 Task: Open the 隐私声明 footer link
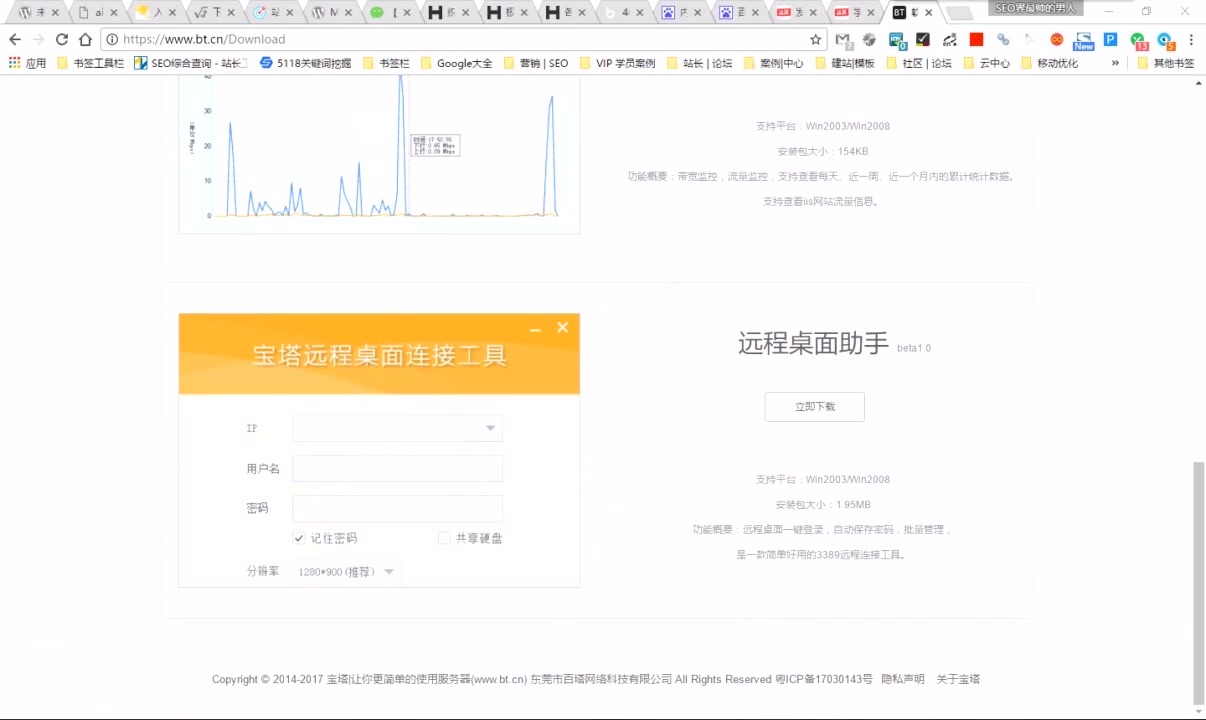coord(902,679)
